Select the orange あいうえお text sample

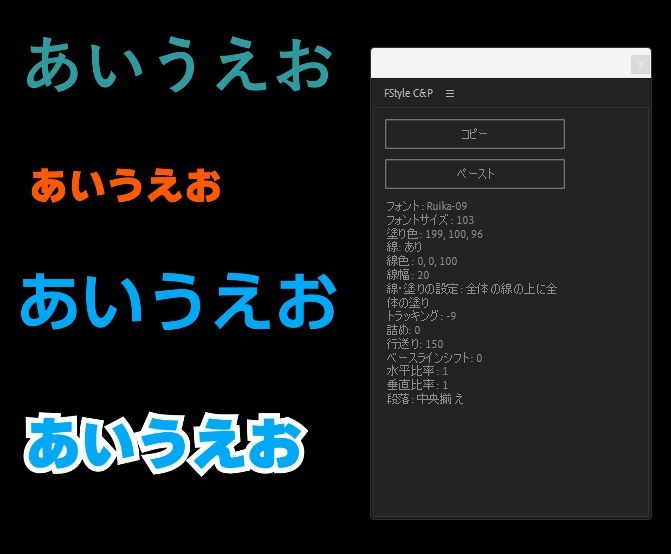point(126,185)
